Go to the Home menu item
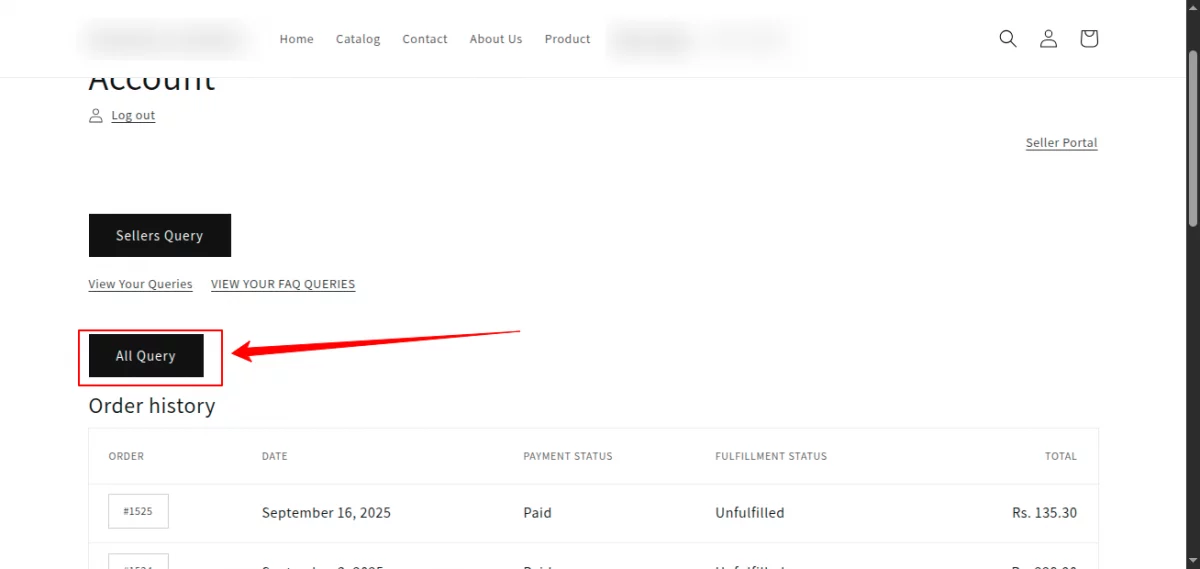 [296, 39]
